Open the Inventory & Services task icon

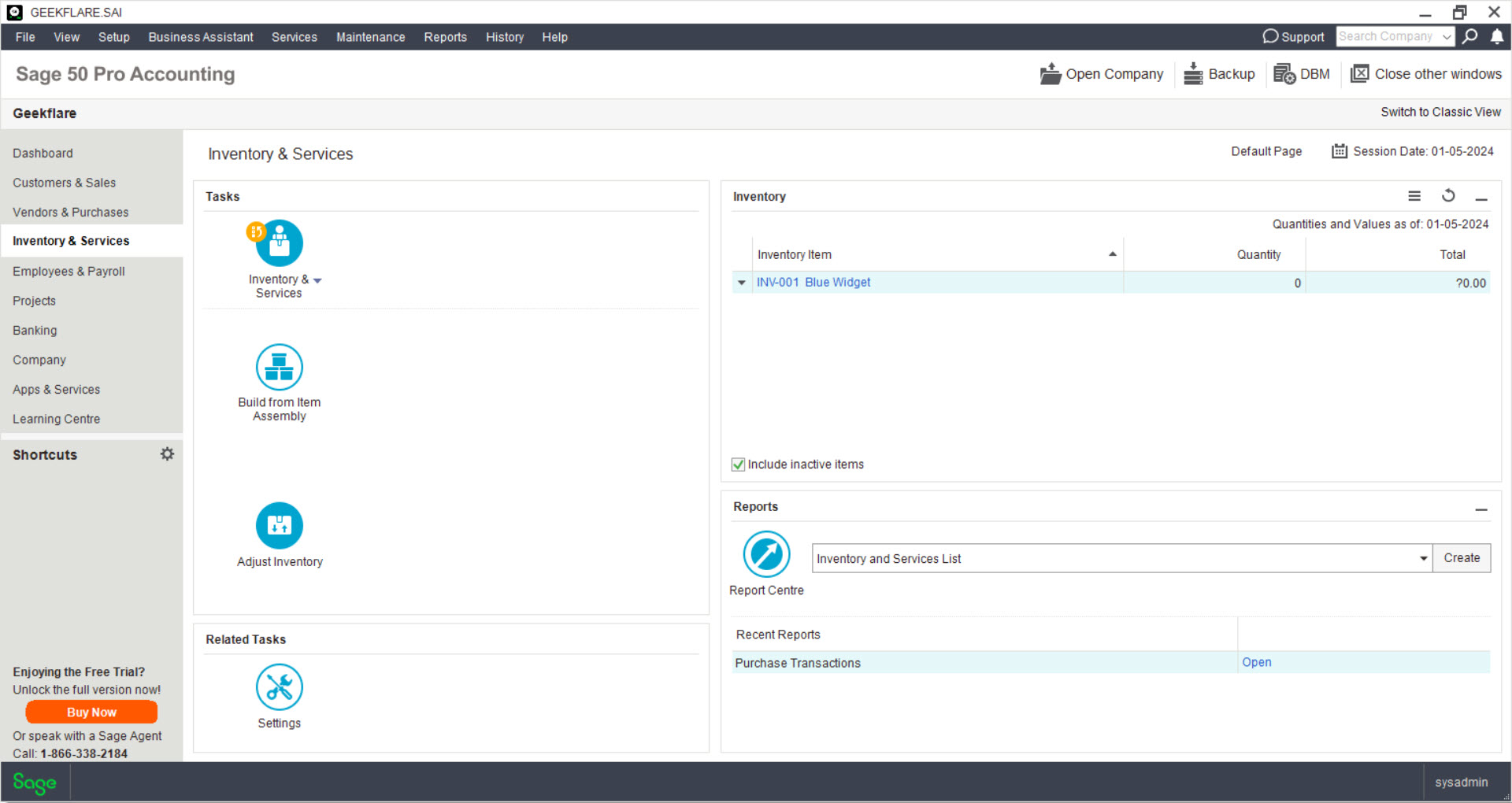click(279, 242)
